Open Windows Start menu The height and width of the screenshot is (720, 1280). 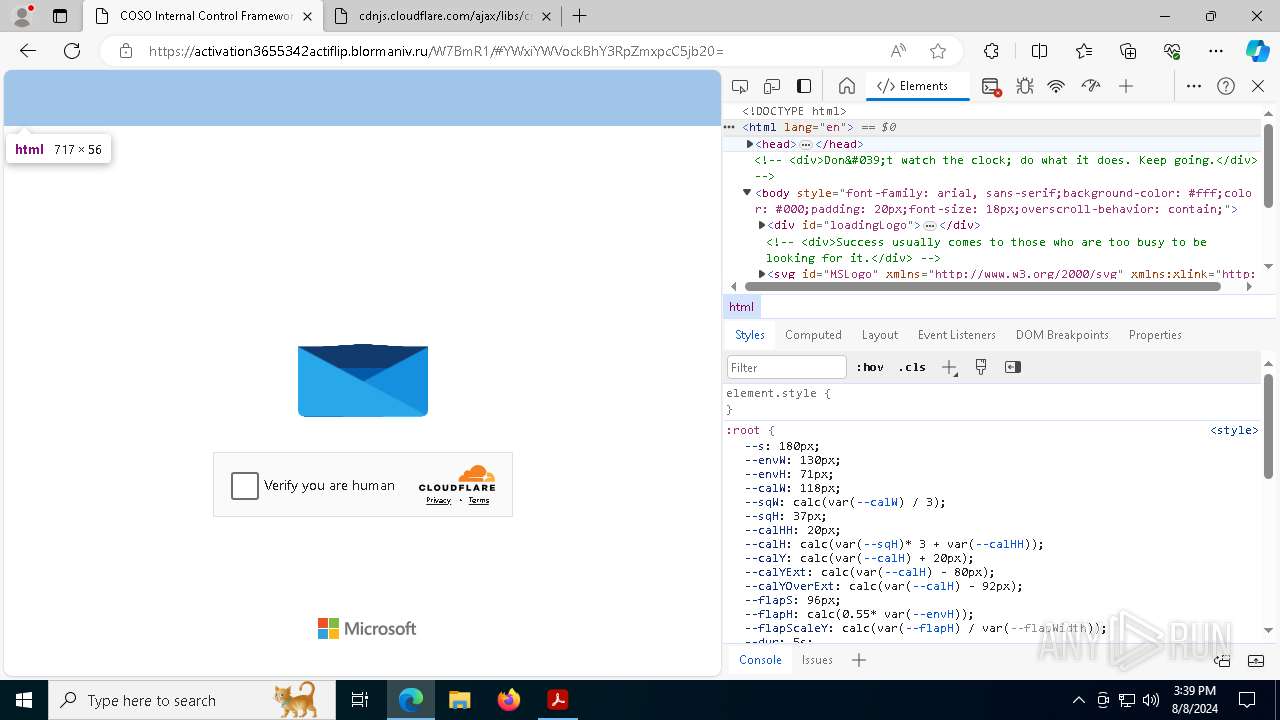click(24, 700)
